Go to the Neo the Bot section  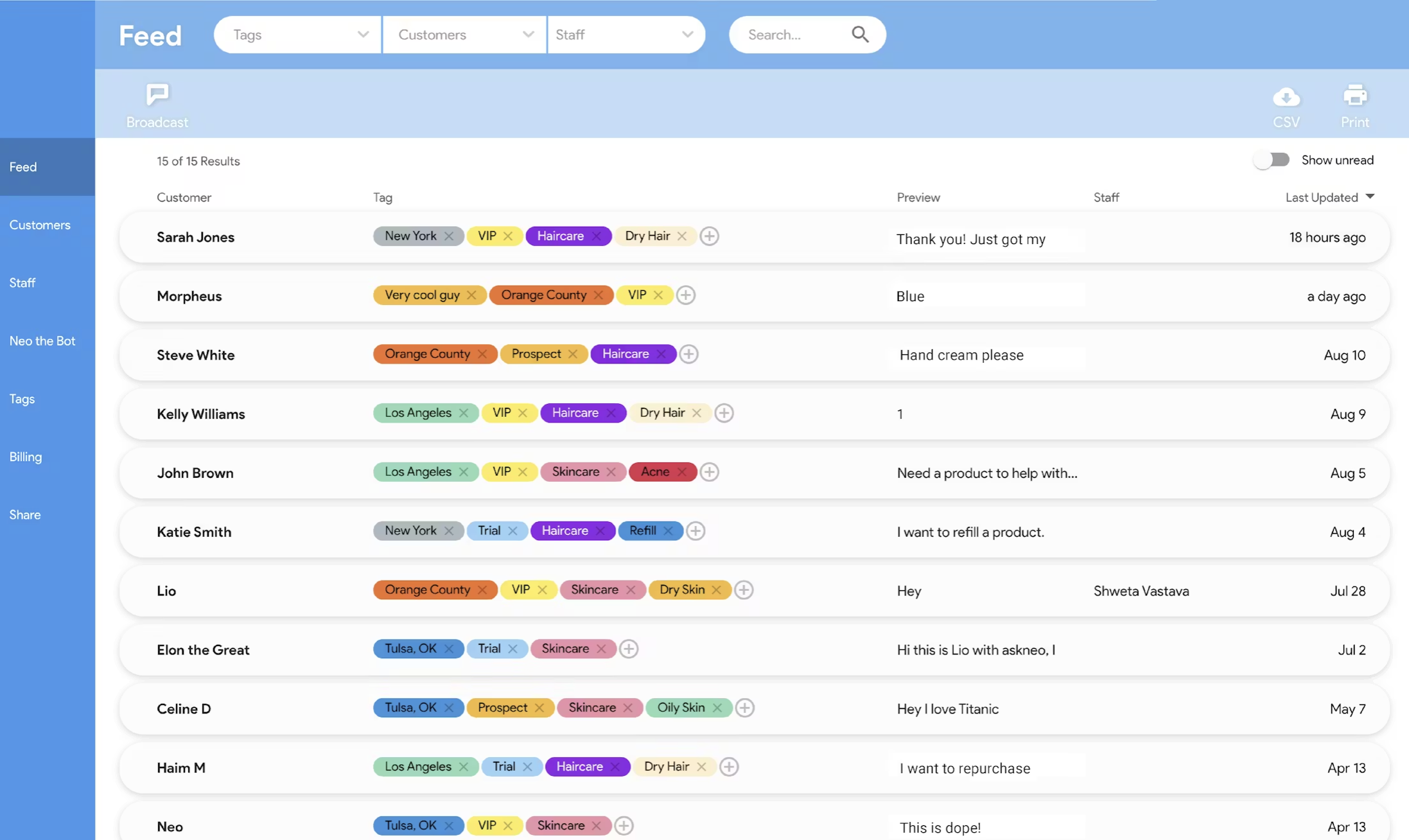(42, 340)
